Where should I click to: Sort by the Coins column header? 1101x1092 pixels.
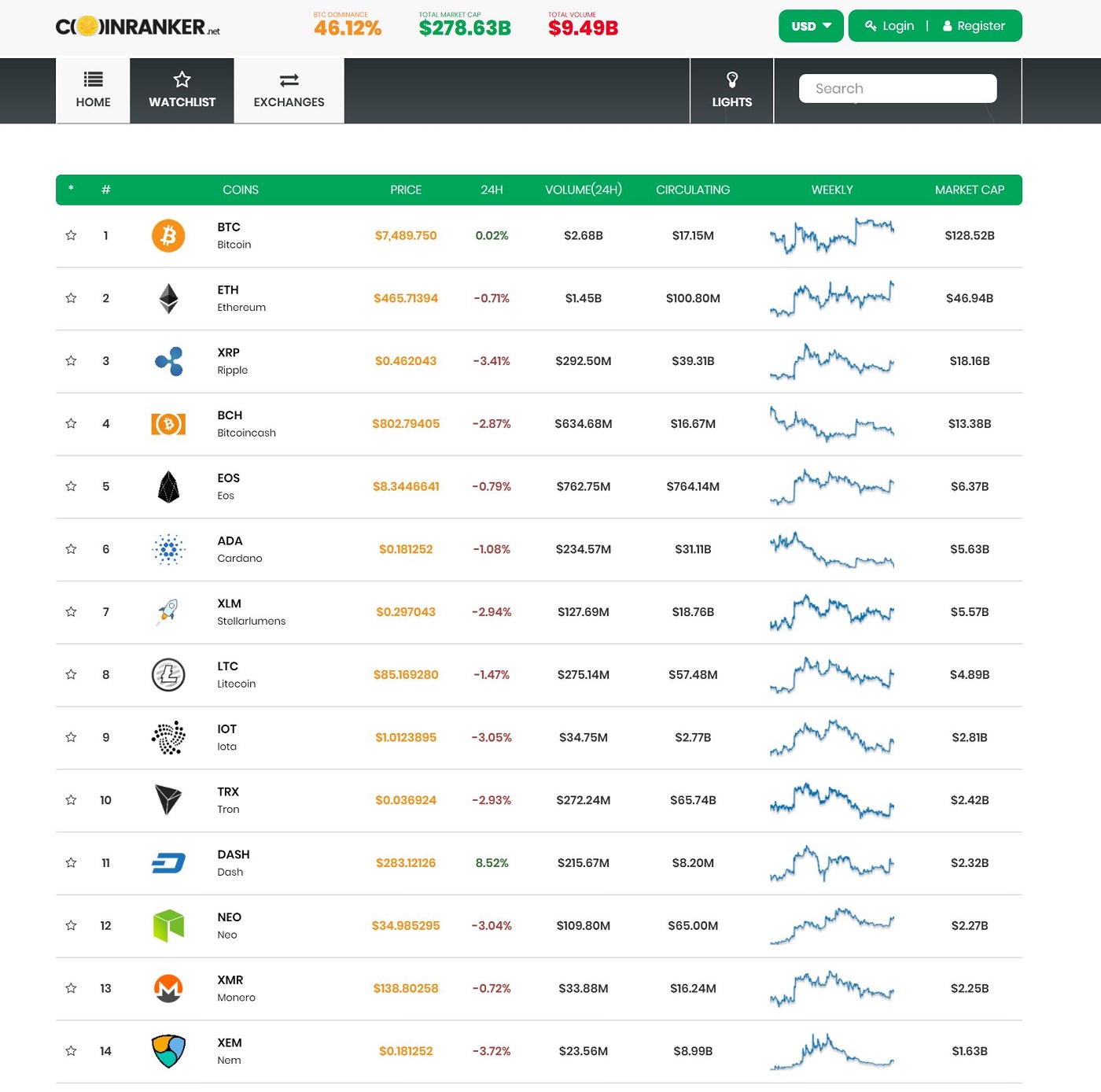(x=241, y=190)
